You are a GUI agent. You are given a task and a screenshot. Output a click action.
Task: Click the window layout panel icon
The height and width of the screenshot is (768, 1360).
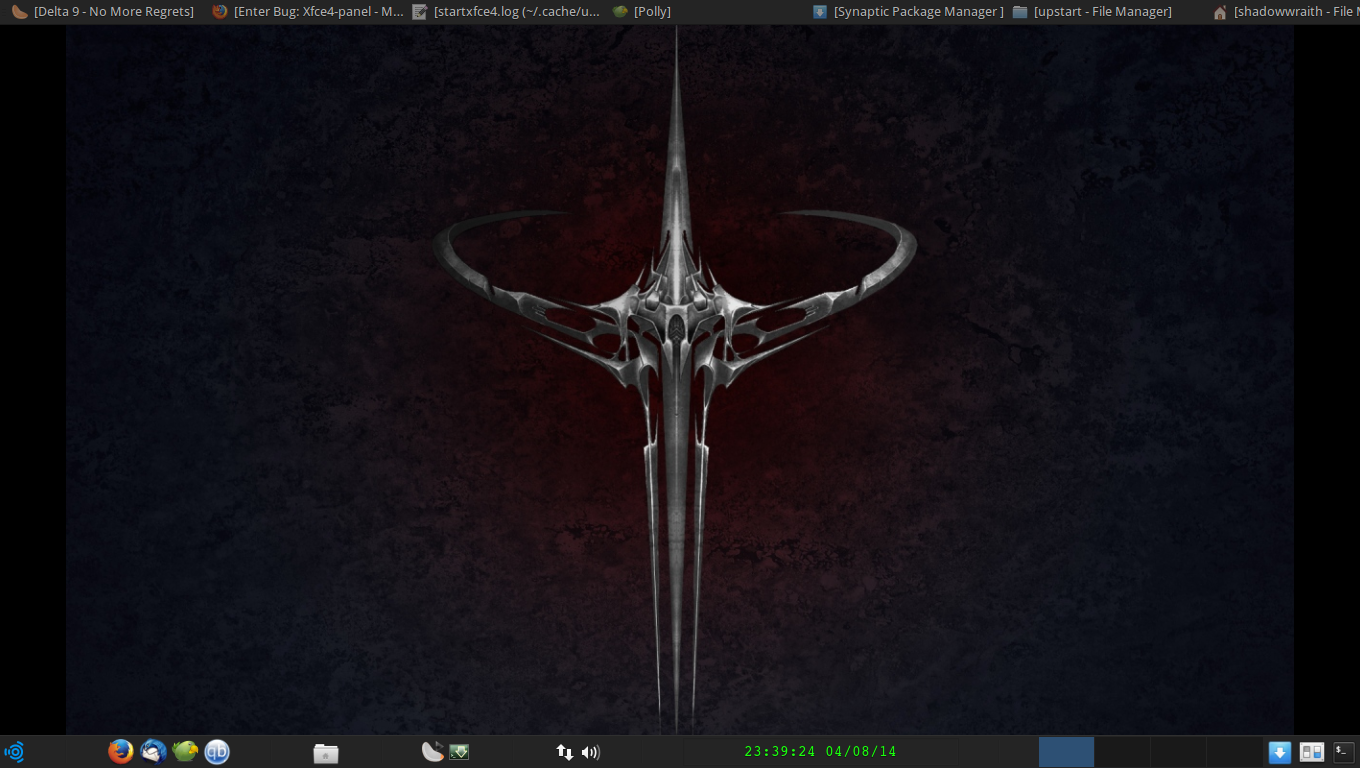click(1311, 752)
